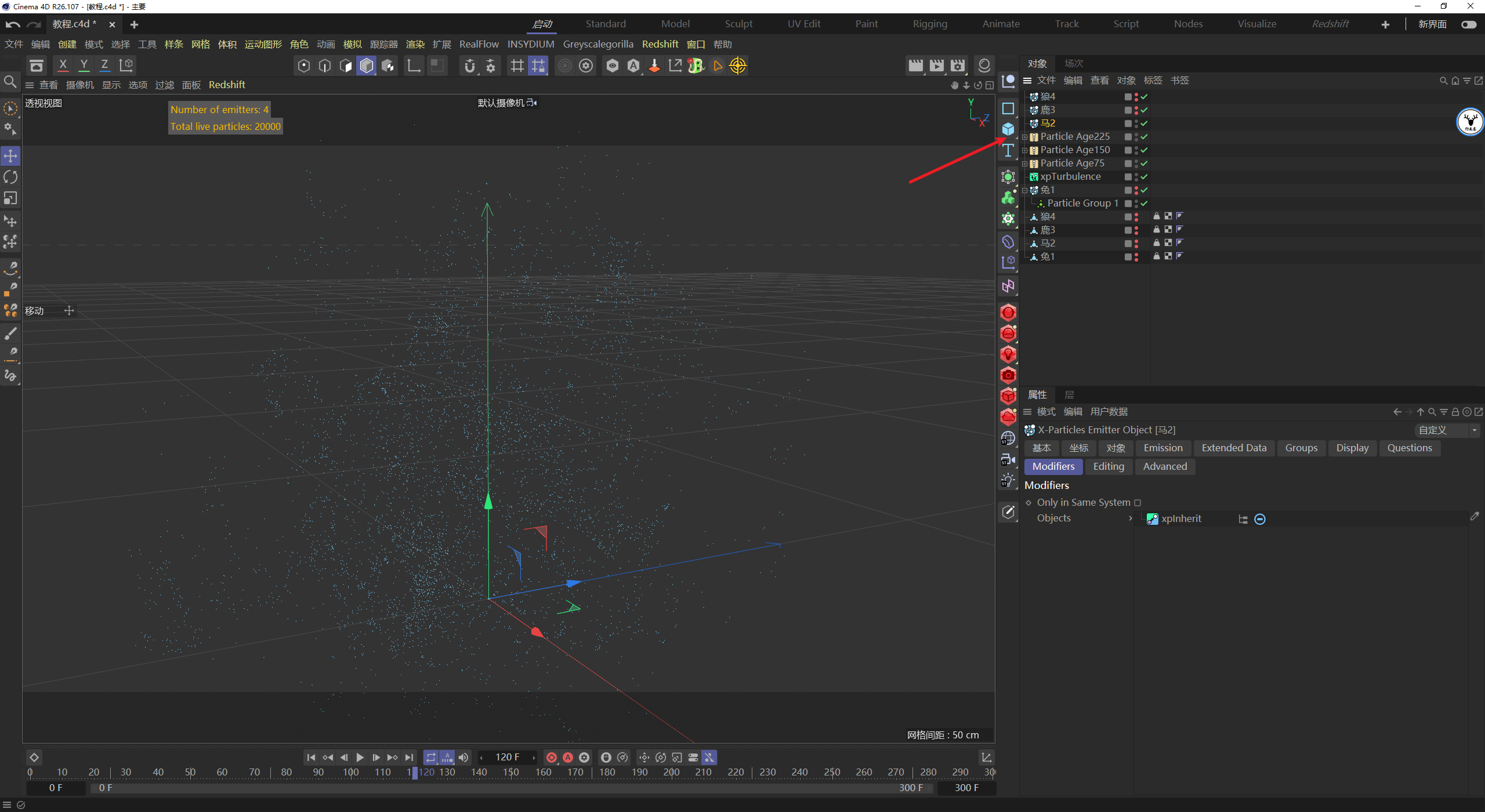Remove xpInherit with the minus button

(1260, 519)
